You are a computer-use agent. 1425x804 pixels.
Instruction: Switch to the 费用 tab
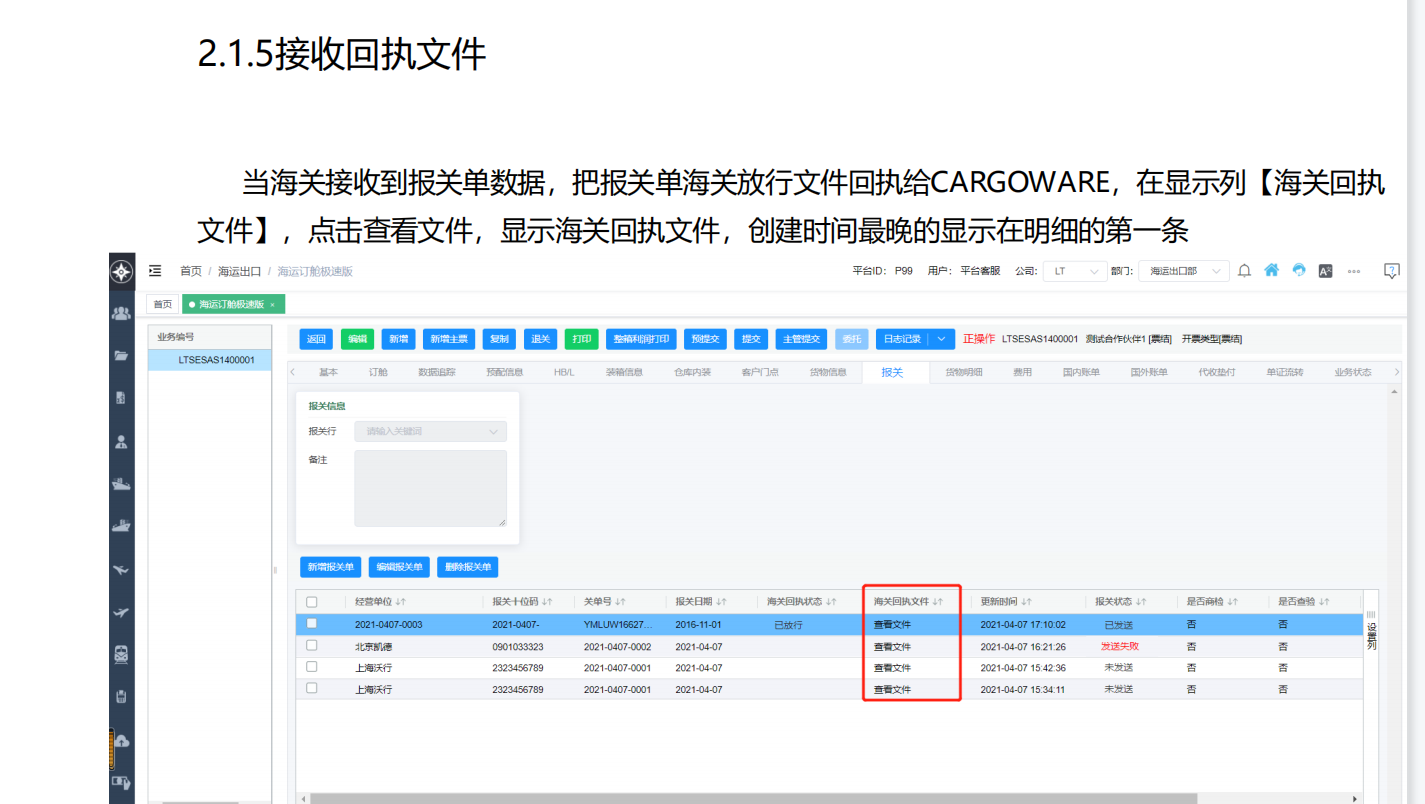1022,372
